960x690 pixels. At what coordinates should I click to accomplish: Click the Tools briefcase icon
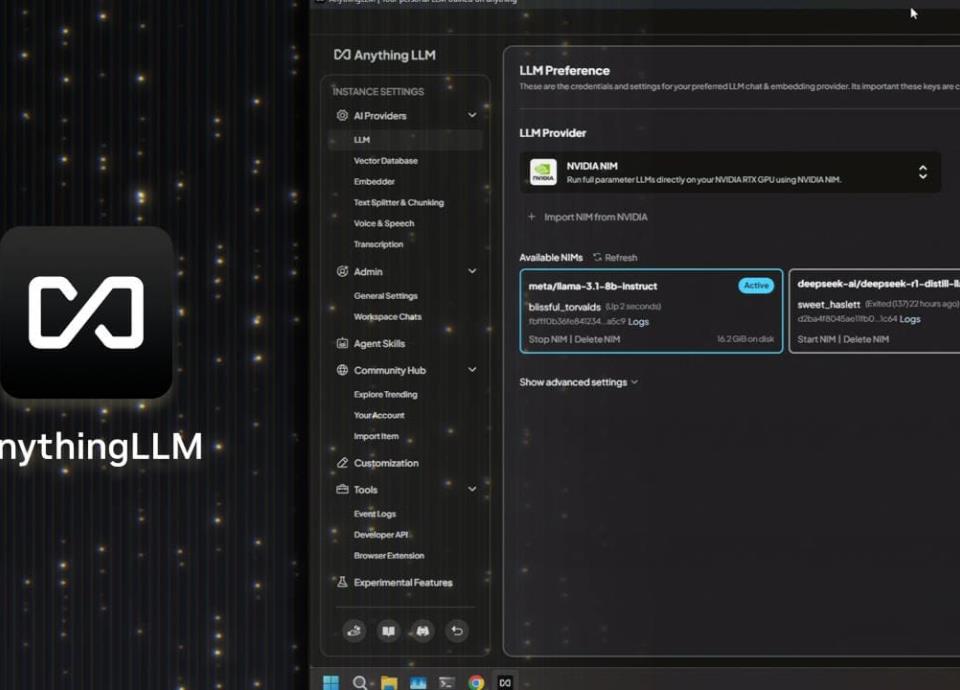tap(342, 489)
